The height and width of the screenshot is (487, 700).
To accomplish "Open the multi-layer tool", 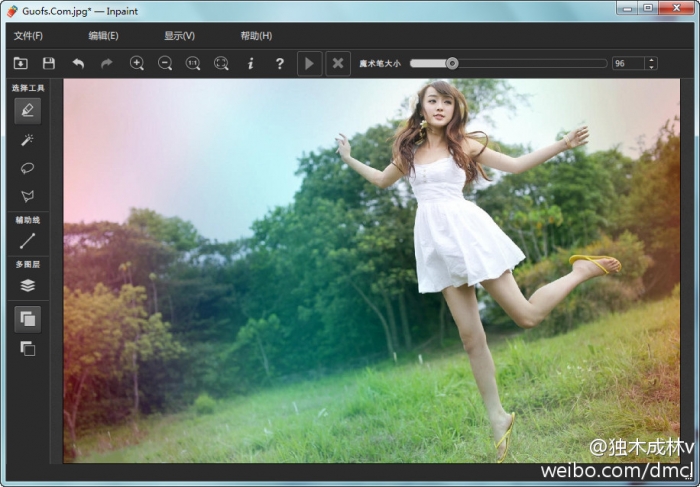I will 28,285.
